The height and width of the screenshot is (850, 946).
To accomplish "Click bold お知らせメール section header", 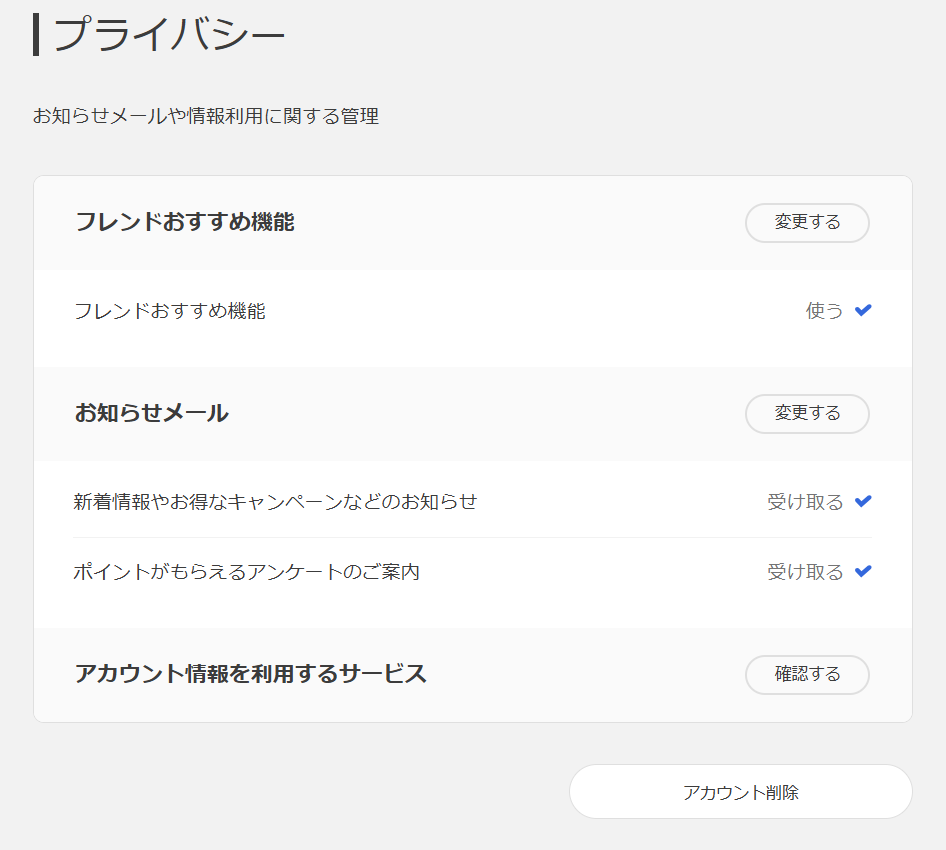I will 151,413.
